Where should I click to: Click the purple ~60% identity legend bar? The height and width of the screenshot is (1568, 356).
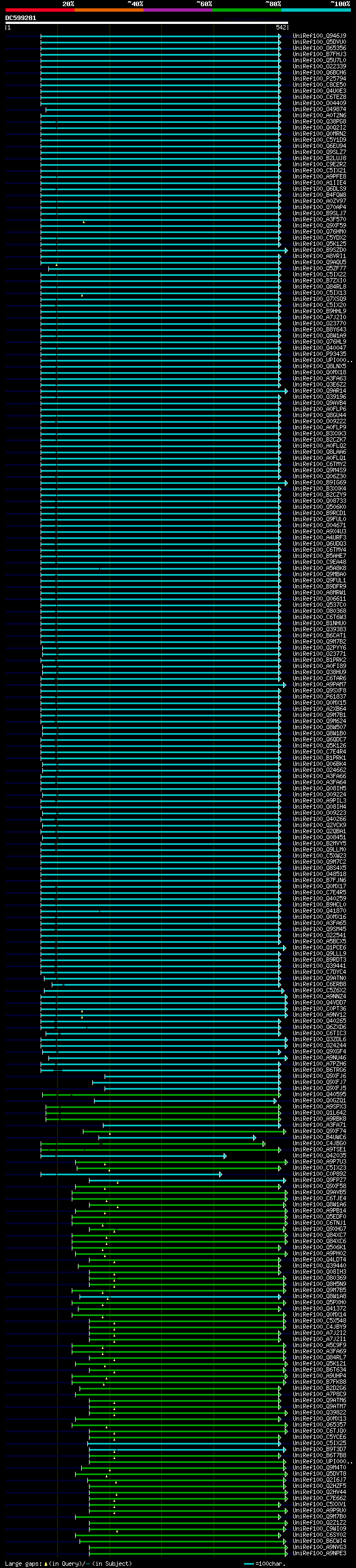[x=179, y=10]
